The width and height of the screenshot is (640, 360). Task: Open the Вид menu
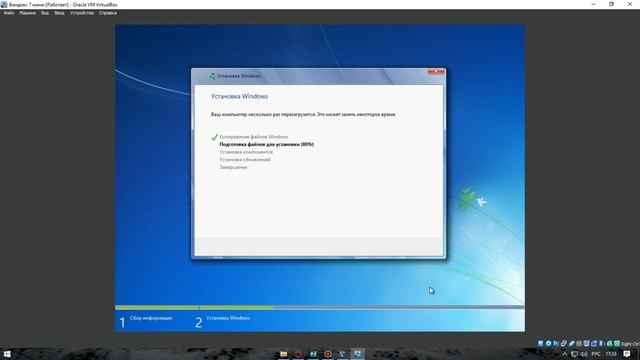coord(44,13)
